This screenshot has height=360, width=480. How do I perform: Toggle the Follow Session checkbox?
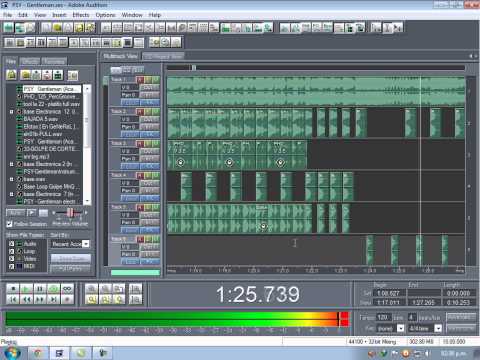(x=9, y=224)
